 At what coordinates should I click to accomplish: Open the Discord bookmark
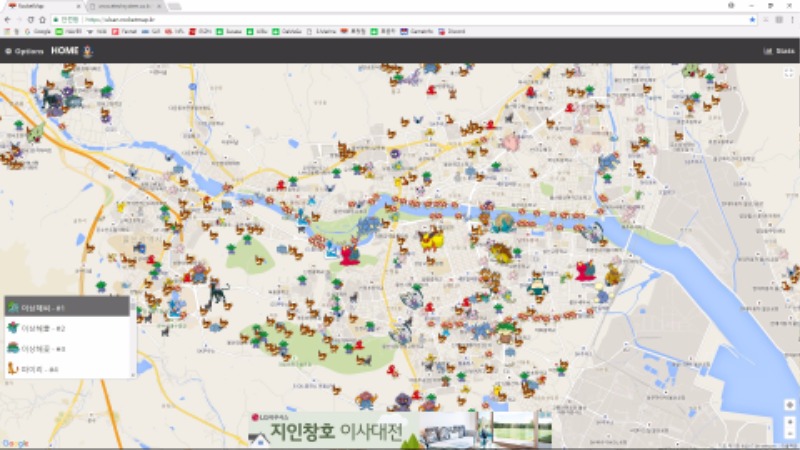(452, 32)
